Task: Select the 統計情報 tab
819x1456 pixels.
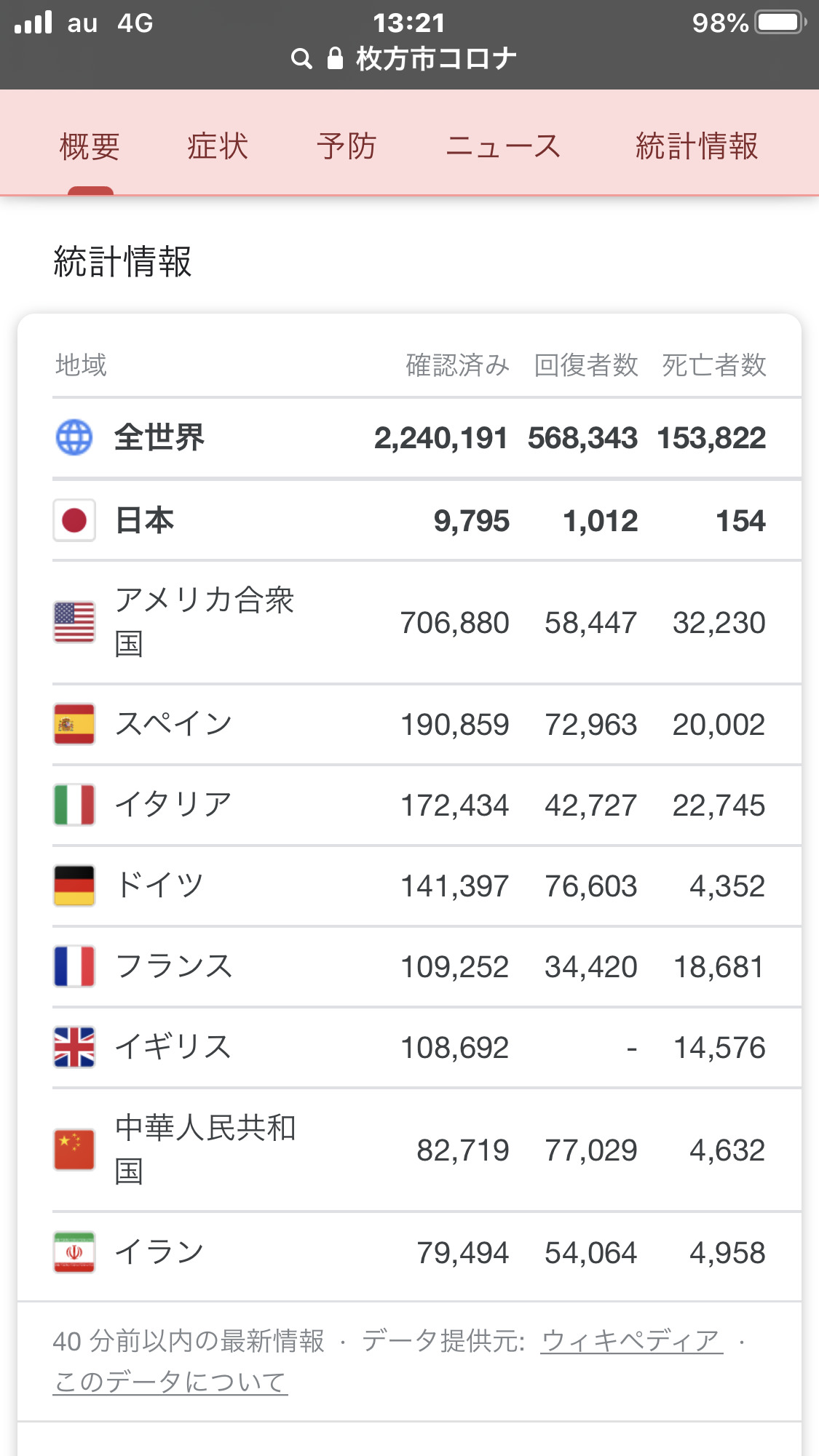Action: click(697, 146)
